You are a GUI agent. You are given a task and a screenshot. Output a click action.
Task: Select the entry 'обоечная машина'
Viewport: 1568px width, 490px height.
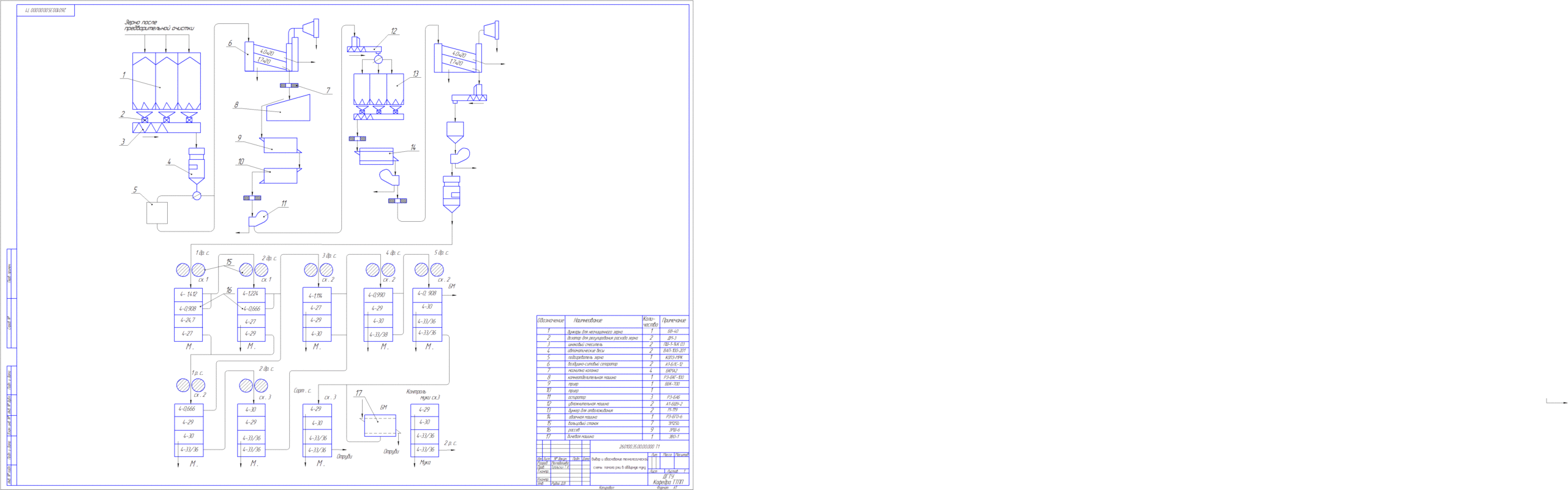(582, 417)
